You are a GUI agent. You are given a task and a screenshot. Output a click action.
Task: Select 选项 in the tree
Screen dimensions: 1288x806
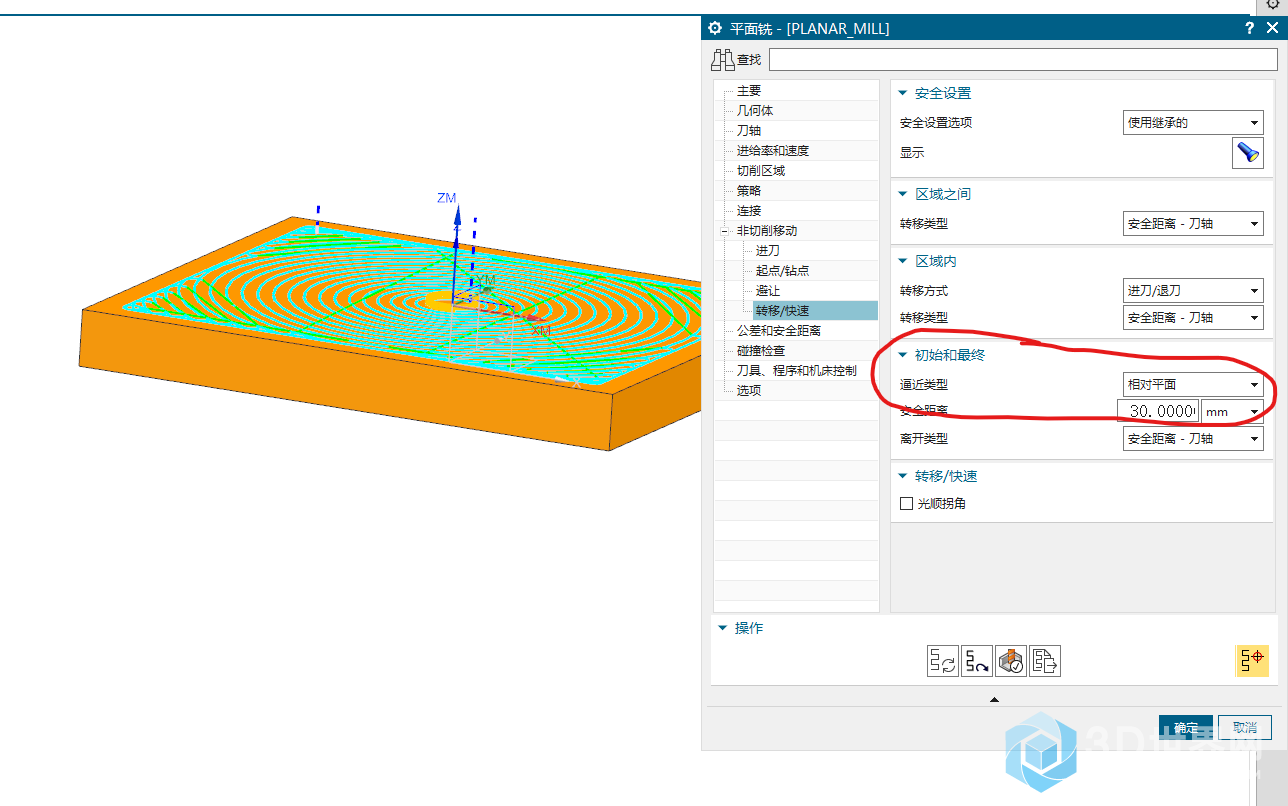click(749, 391)
